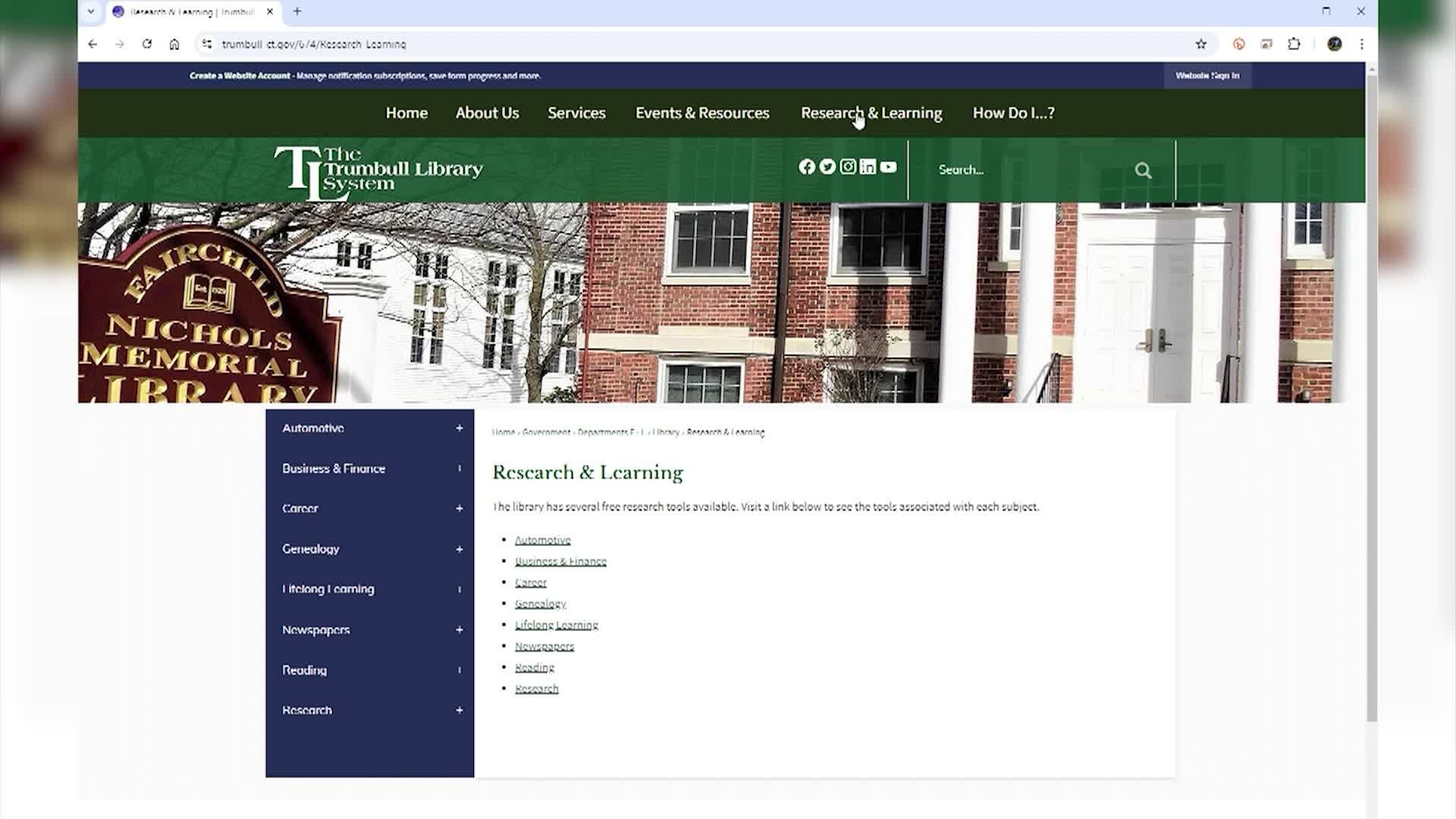1456x819 pixels.
Task: Open the Services menu
Action: click(x=576, y=113)
